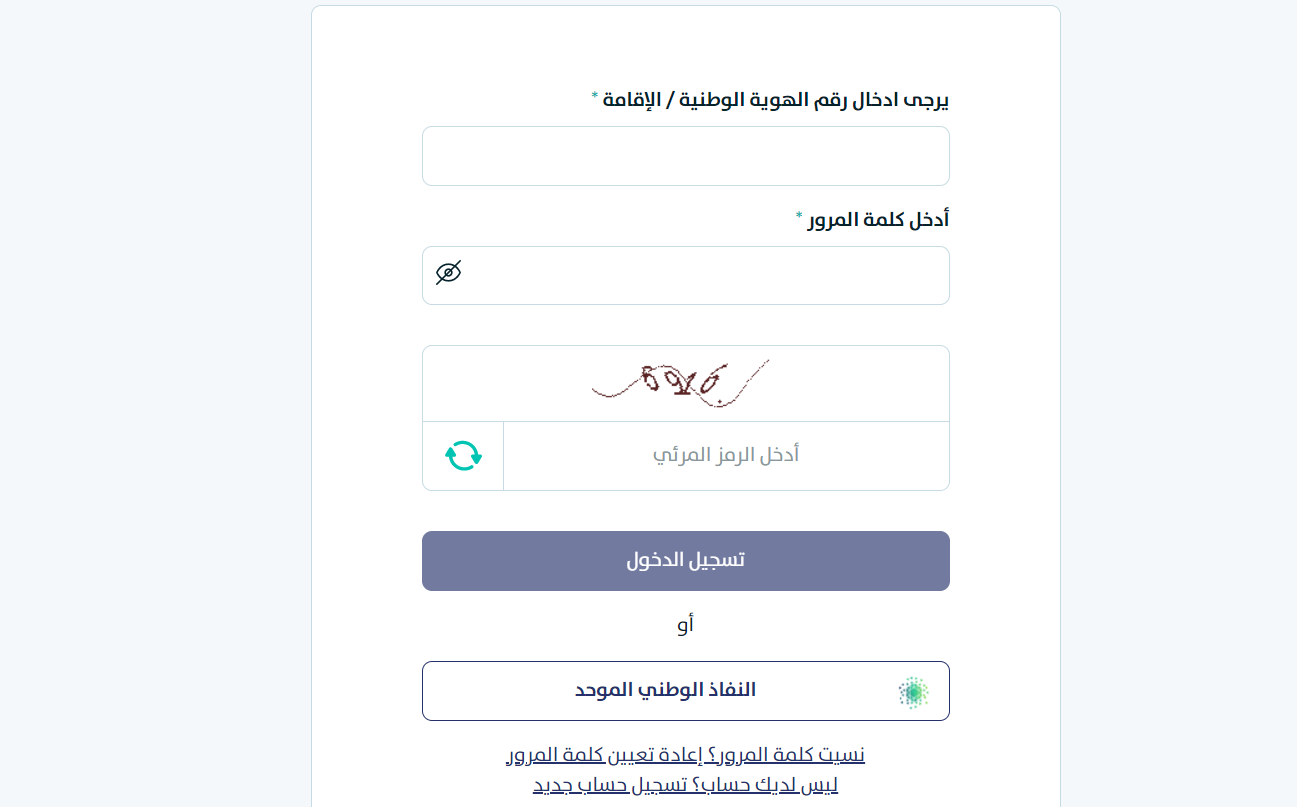The height and width of the screenshot is (807, 1297).
Task: Sign in with النفاذ الوطني الموحد
Action: pos(665,690)
